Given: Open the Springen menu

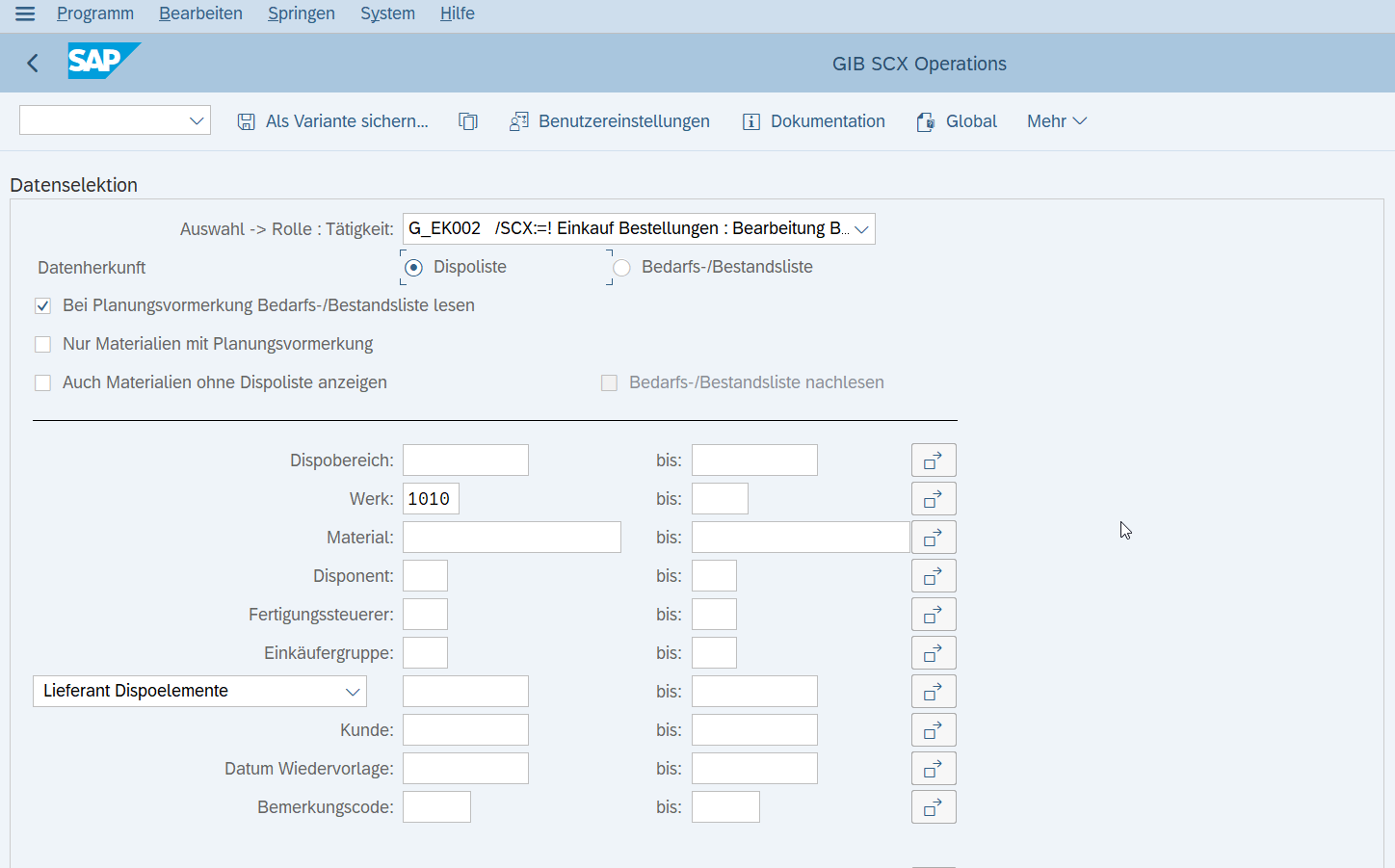Looking at the screenshot, I should [301, 13].
